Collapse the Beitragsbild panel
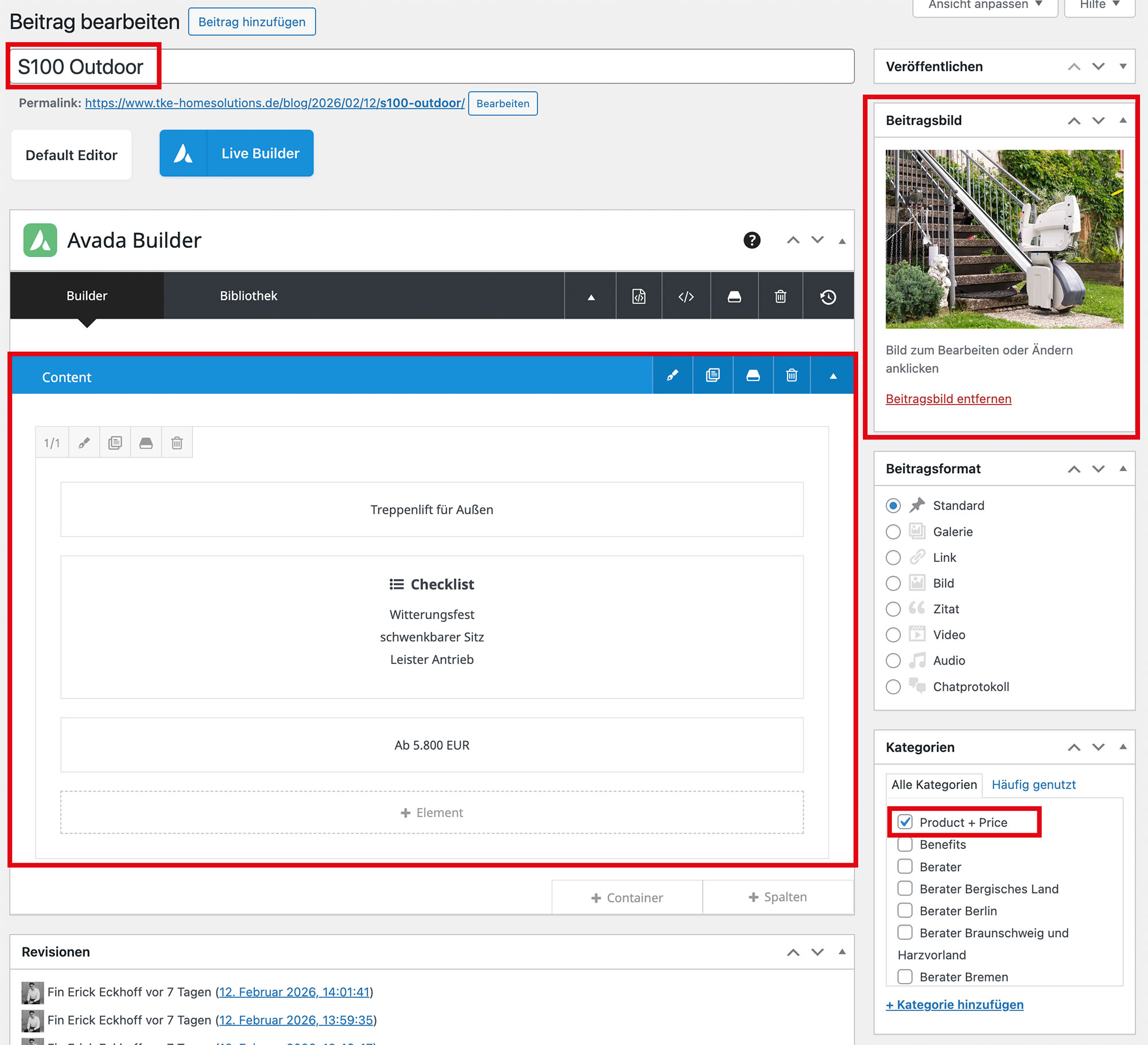The height and width of the screenshot is (1045, 1148). click(1123, 121)
